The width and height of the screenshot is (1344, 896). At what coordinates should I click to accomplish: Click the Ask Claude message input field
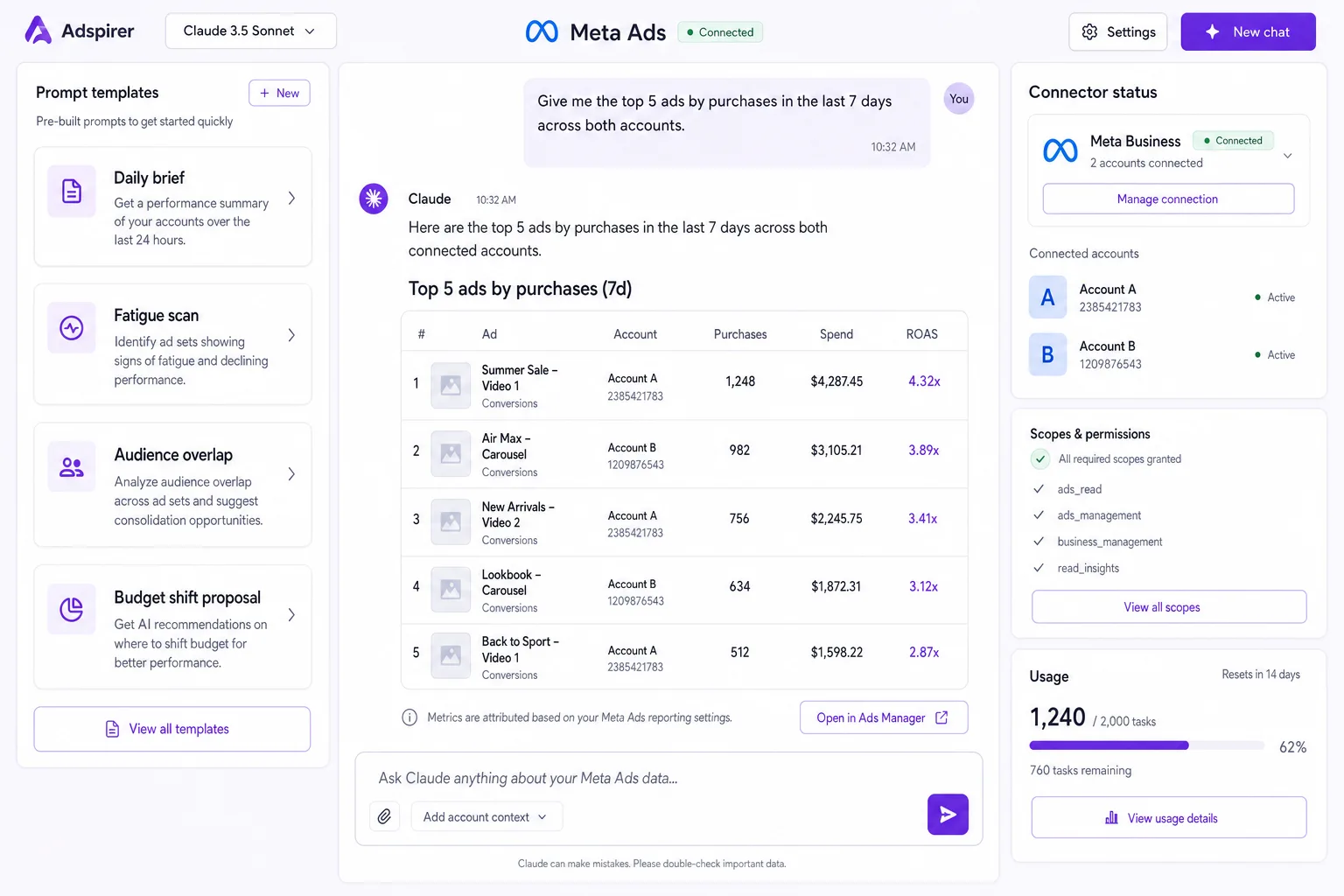point(668,778)
